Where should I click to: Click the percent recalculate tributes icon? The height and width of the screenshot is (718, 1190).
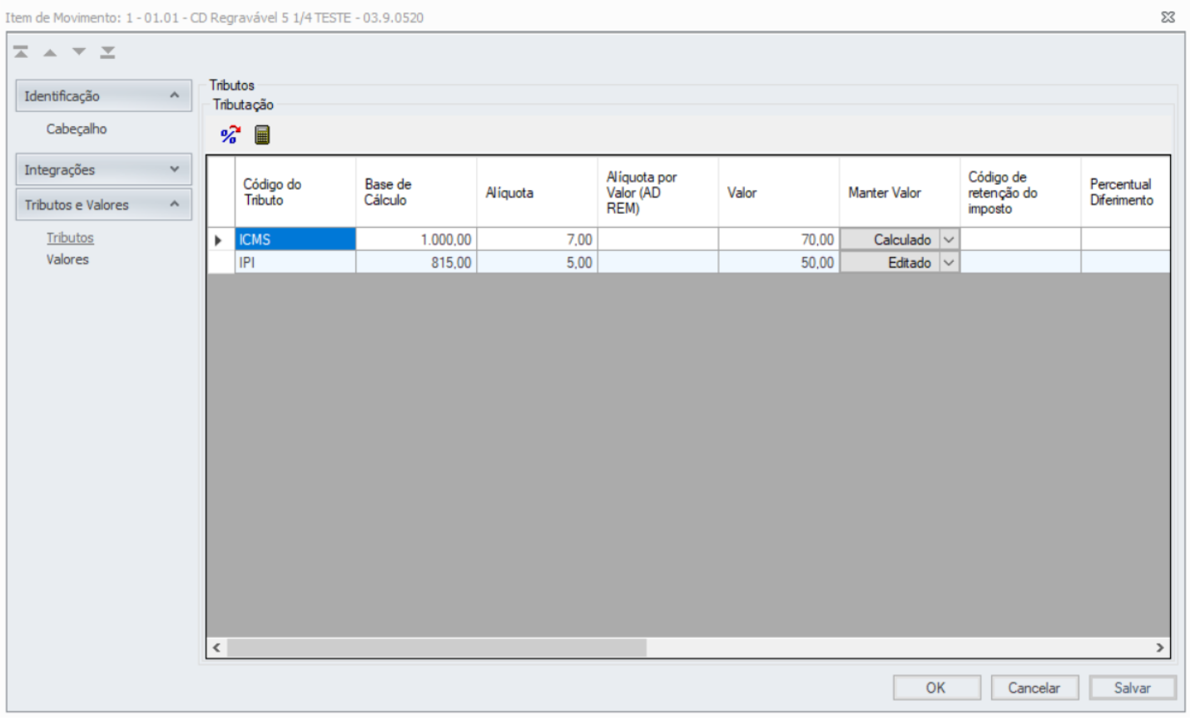click(x=230, y=135)
